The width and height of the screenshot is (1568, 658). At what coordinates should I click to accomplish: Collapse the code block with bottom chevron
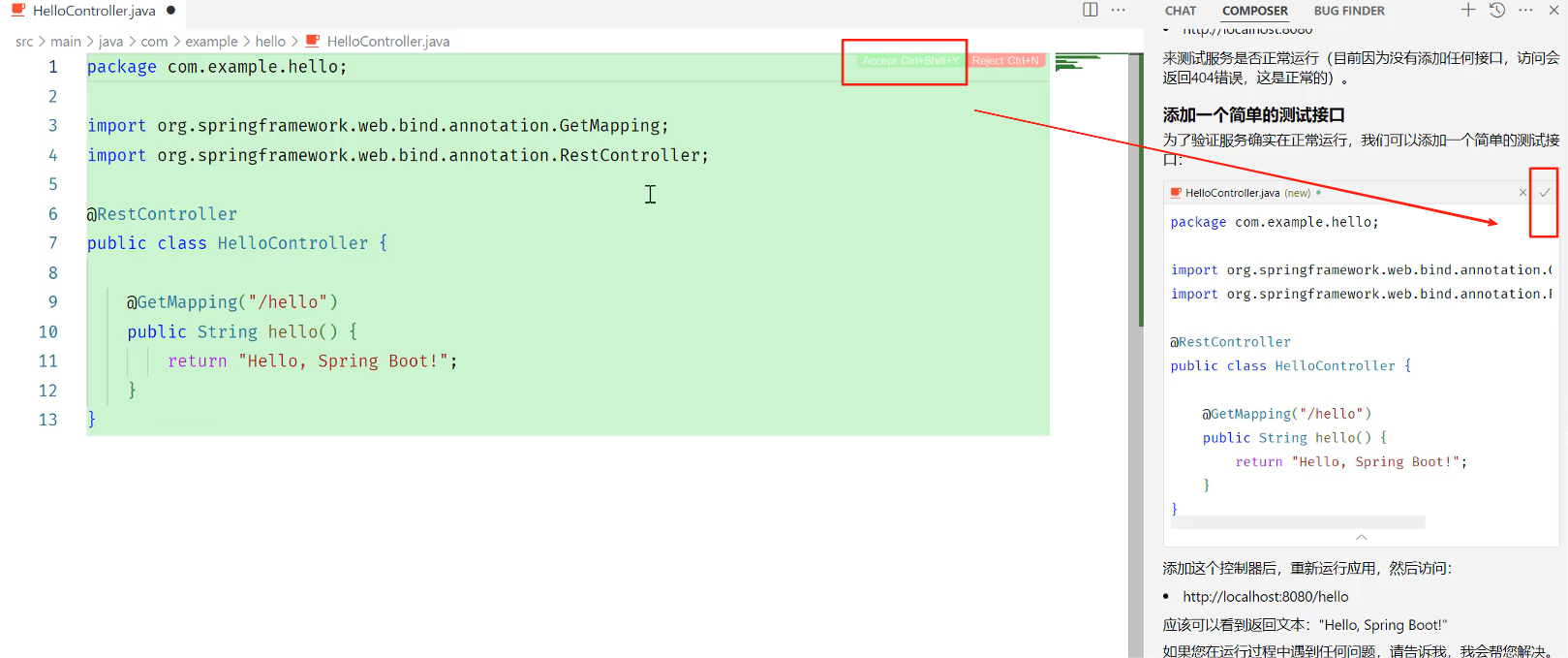[x=1362, y=537]
